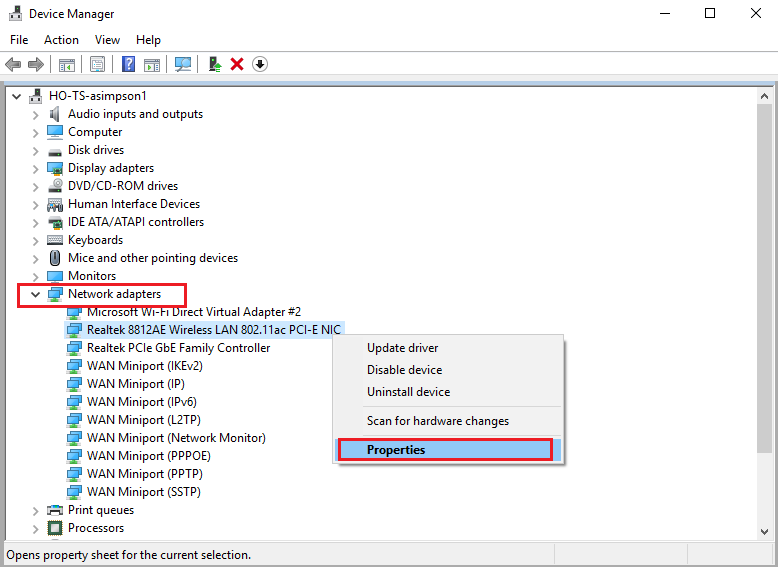Click the Disk drives category icon
The image size is (778, 567).
(55, 151)
